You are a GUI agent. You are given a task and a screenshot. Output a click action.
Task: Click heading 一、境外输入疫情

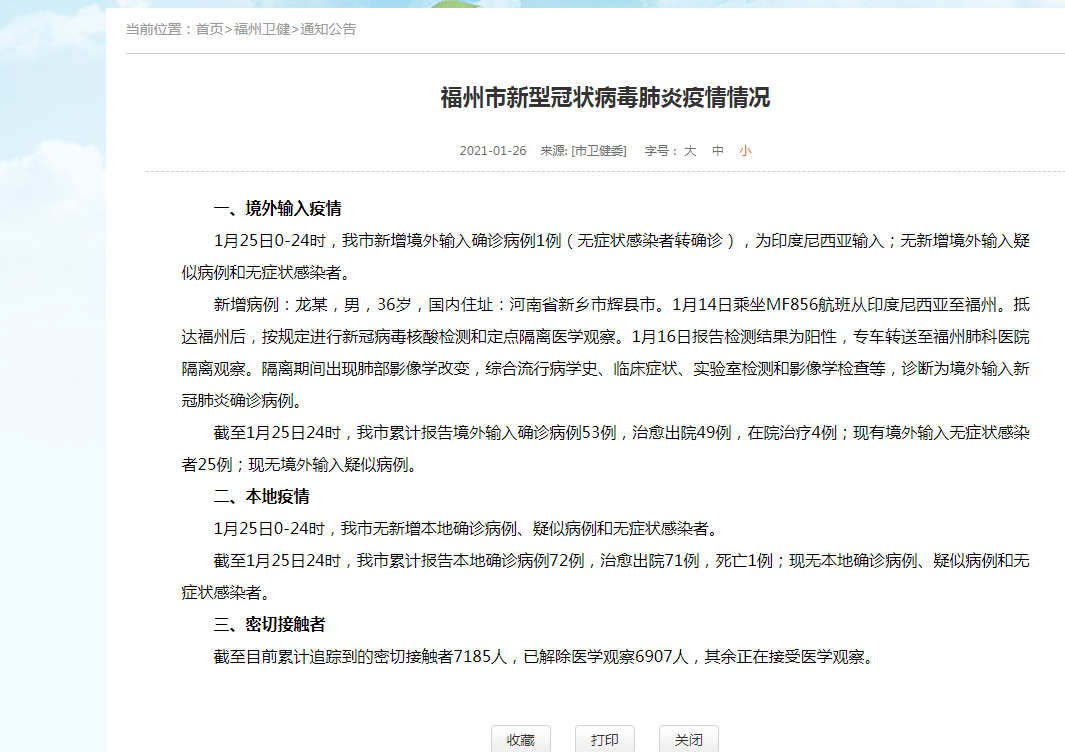[x=277, y=209]
